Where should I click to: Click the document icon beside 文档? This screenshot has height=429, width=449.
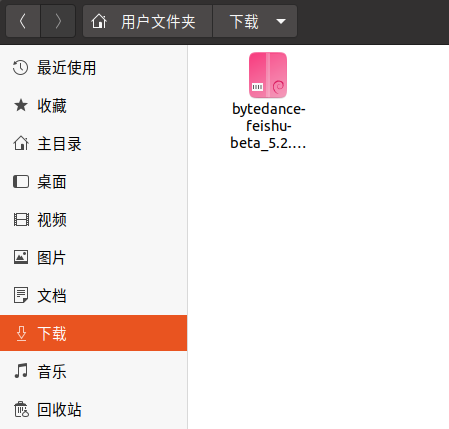click(x=21, y=295)
